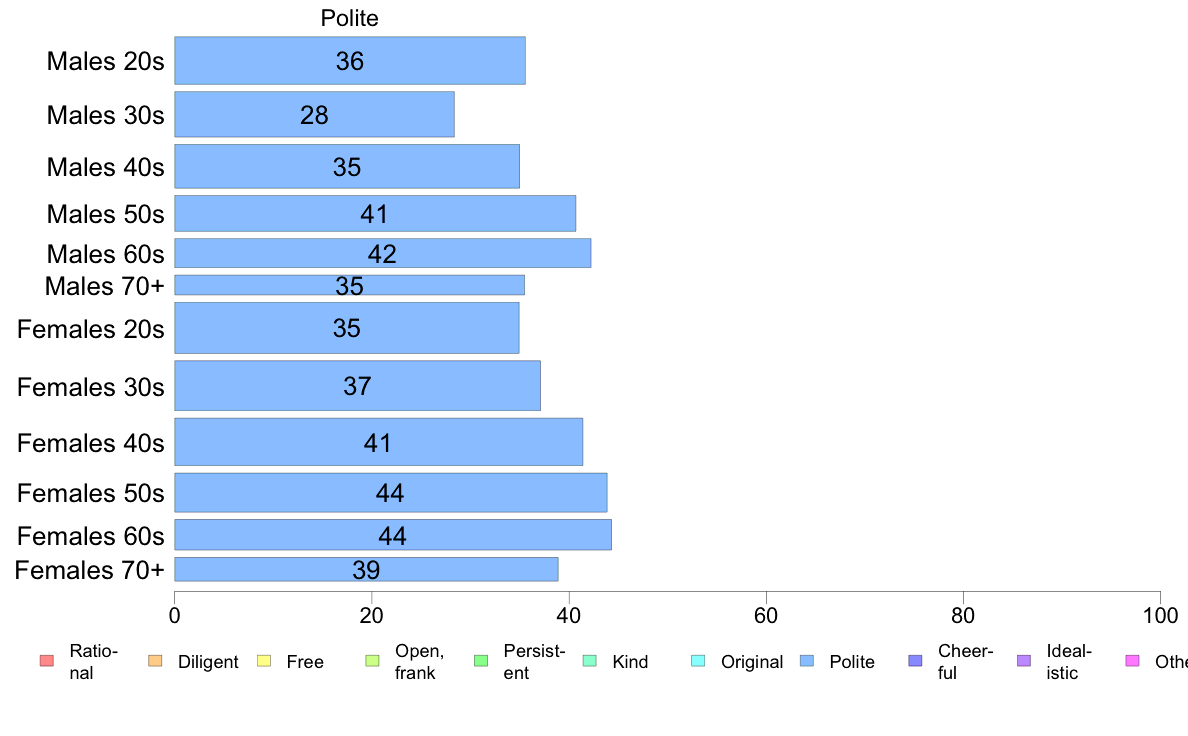Viewport: 1188px width, 736px height.
Task: Click the Original legend color swatch
Action: coord(698,661)
